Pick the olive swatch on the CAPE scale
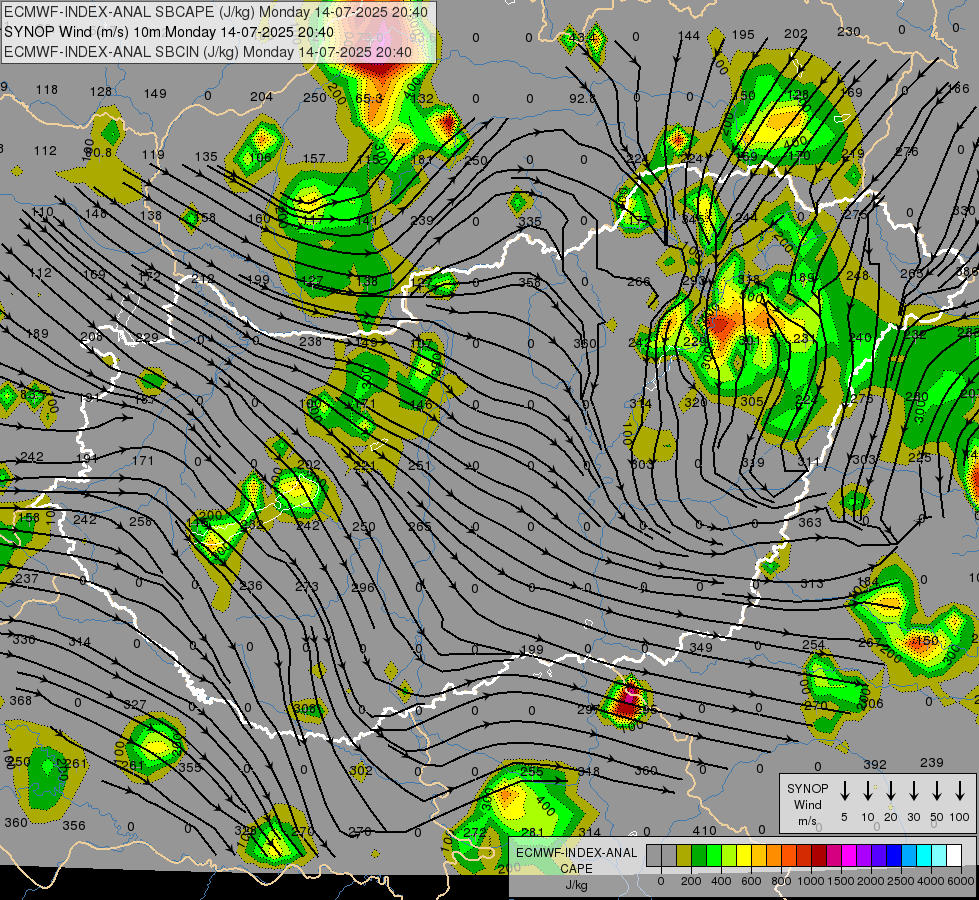 (x=684, y=855)
